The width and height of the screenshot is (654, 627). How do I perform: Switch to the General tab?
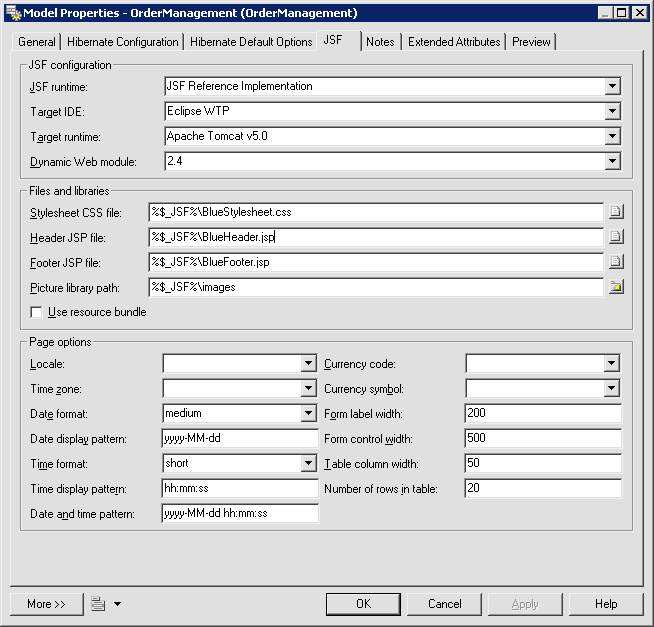37,42
